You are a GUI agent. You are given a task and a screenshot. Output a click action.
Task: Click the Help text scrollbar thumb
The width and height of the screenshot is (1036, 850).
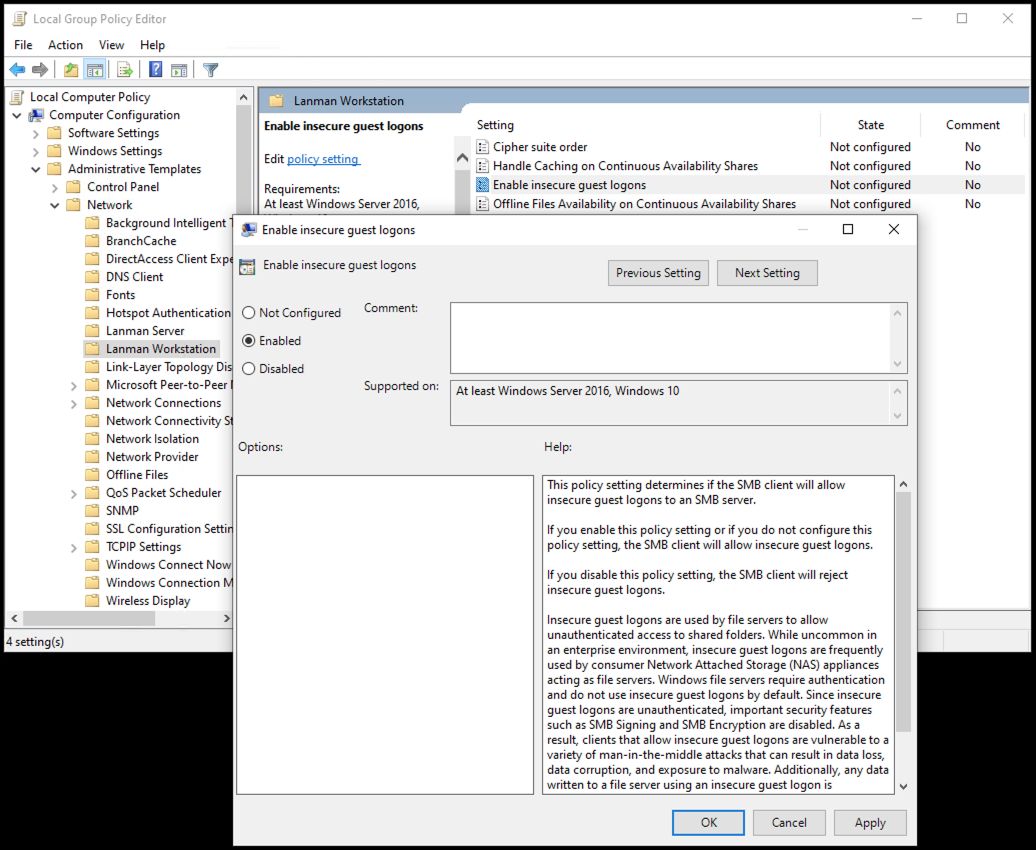903,612
